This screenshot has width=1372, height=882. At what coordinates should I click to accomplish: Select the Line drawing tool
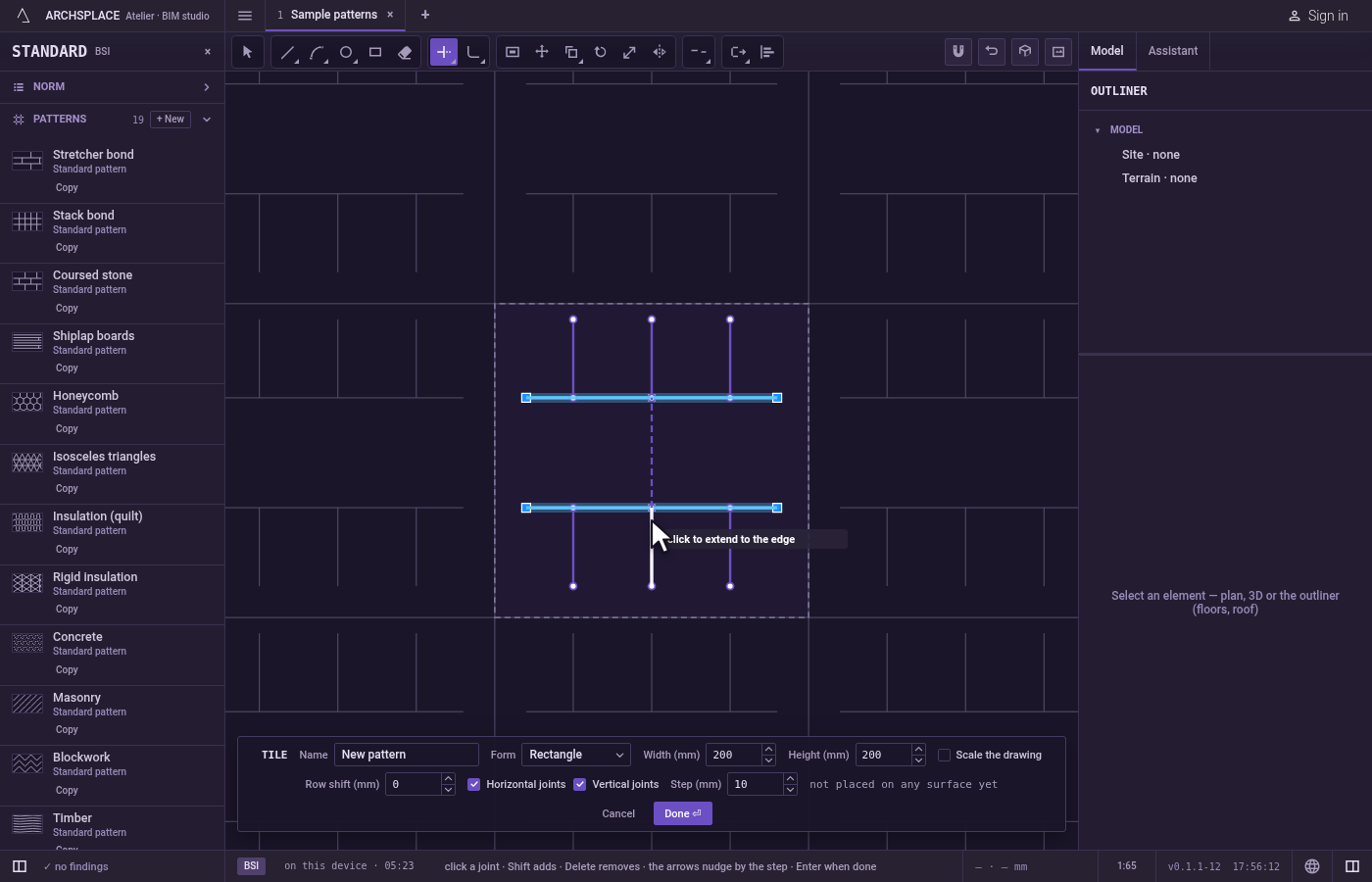point(287,52)
